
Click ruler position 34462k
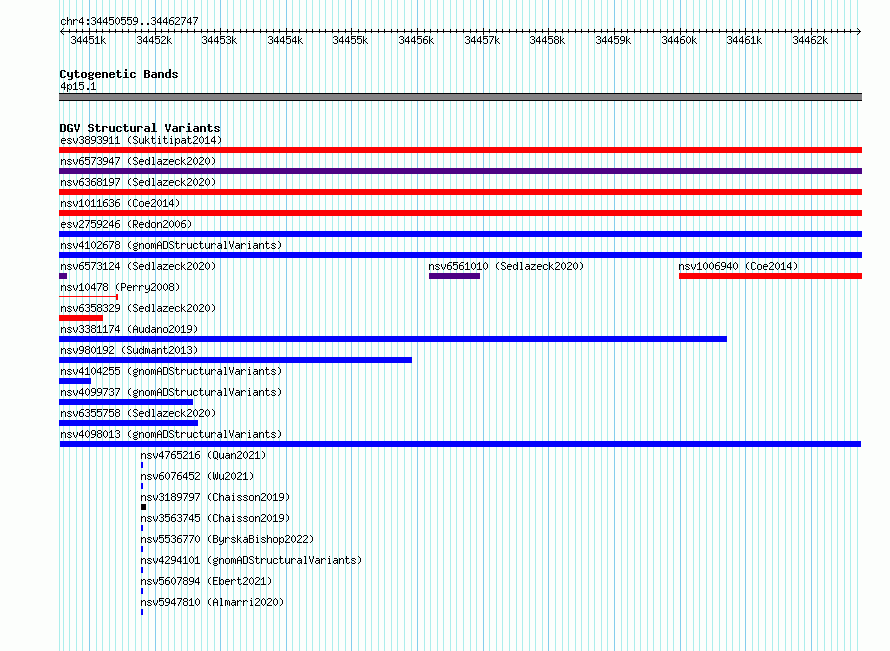pos(810,40)
